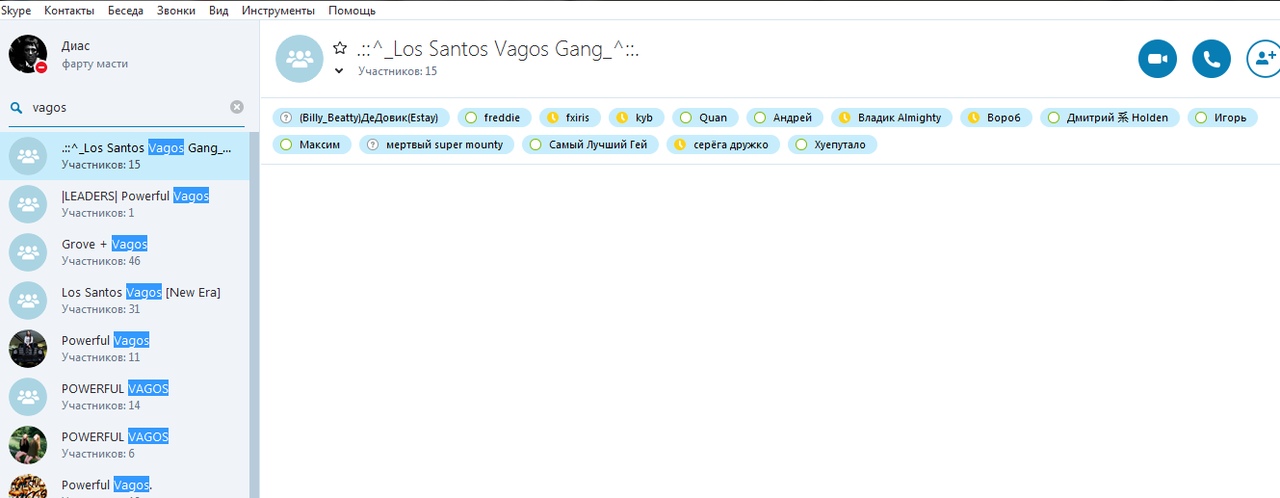Click the search magnifier icon
This screenshot has height=498, width=1280.
pos(16,107)
